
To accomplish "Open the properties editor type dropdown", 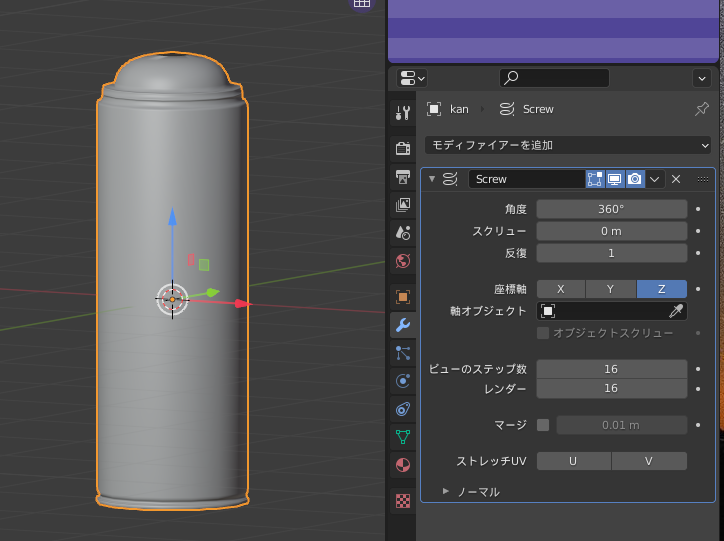I will click(x=412, y=78).
